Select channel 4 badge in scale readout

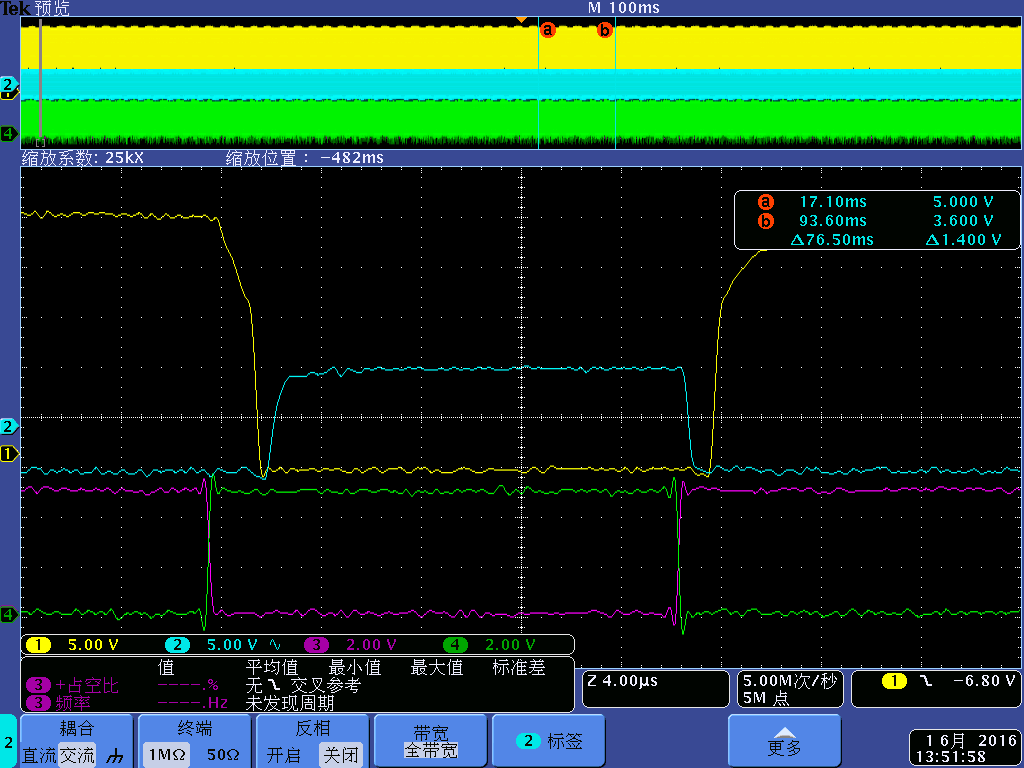(x=455, y=645)
